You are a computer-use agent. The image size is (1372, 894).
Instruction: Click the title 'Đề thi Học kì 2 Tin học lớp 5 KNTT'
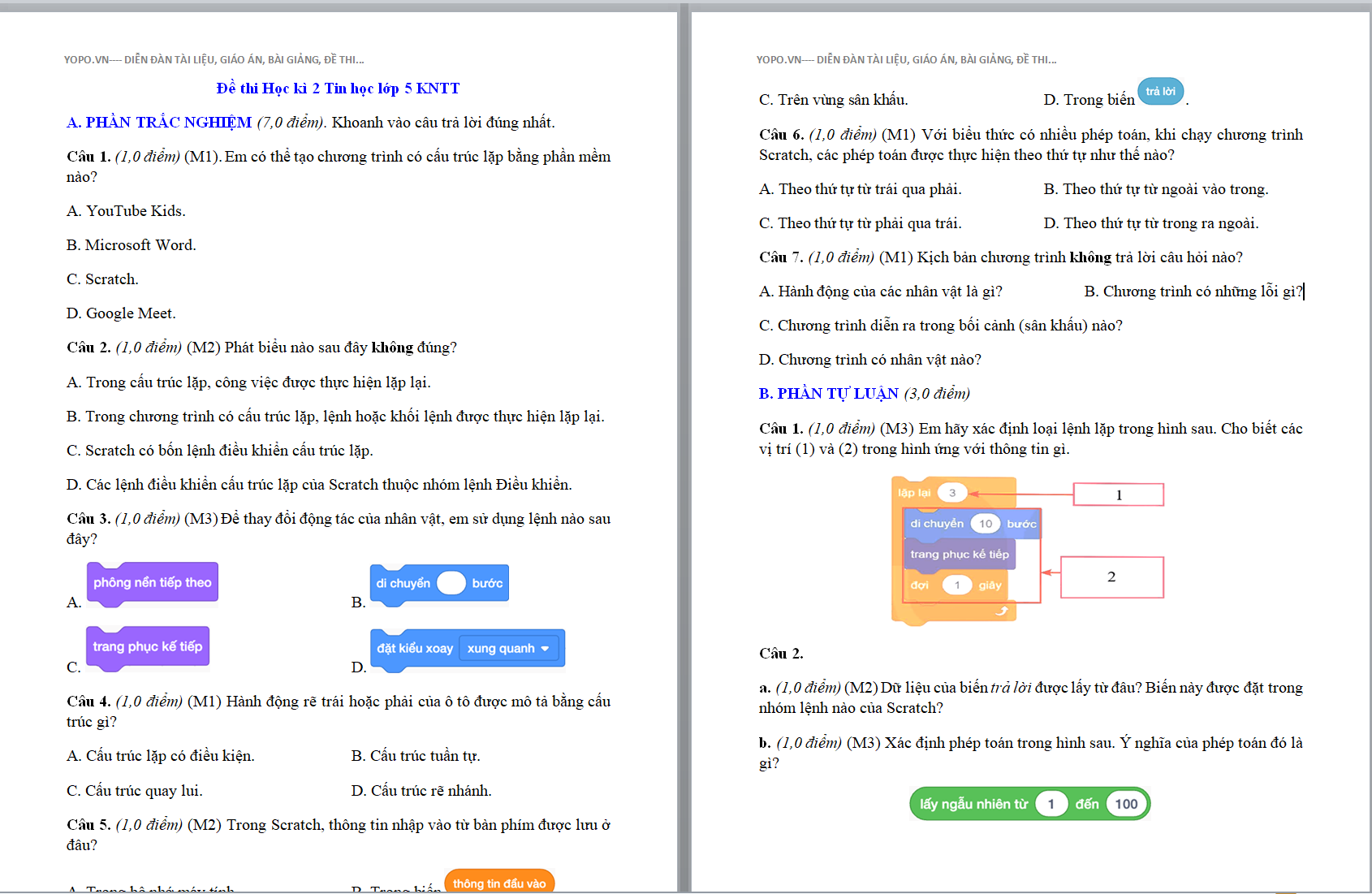[x=338, y=89]
